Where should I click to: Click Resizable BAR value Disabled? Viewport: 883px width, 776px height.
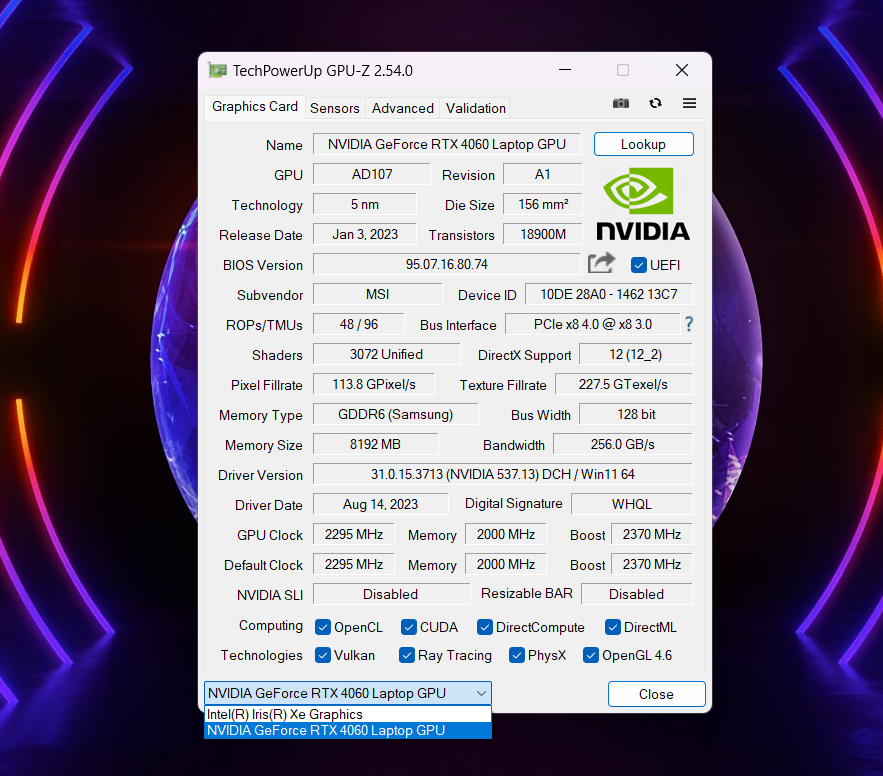[x=636, y=594]
